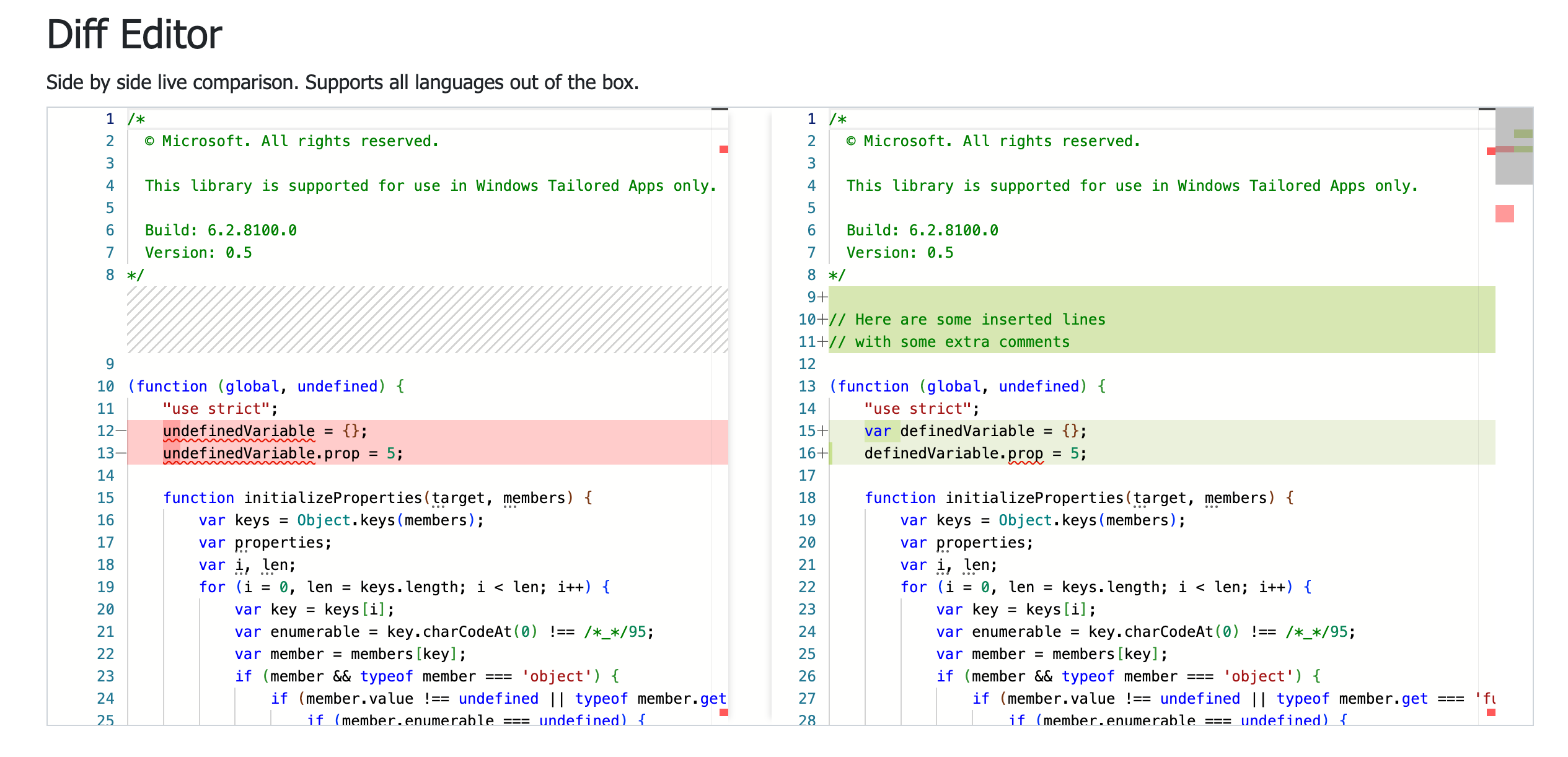
Task: Click "function initializeProperties" on original line 15
Action: pyautogui.click(x=292, y=497)
